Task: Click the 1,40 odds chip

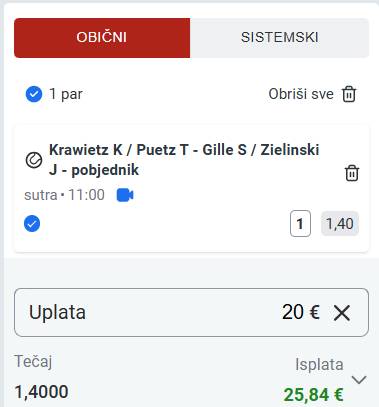Action: pos(340,223)
